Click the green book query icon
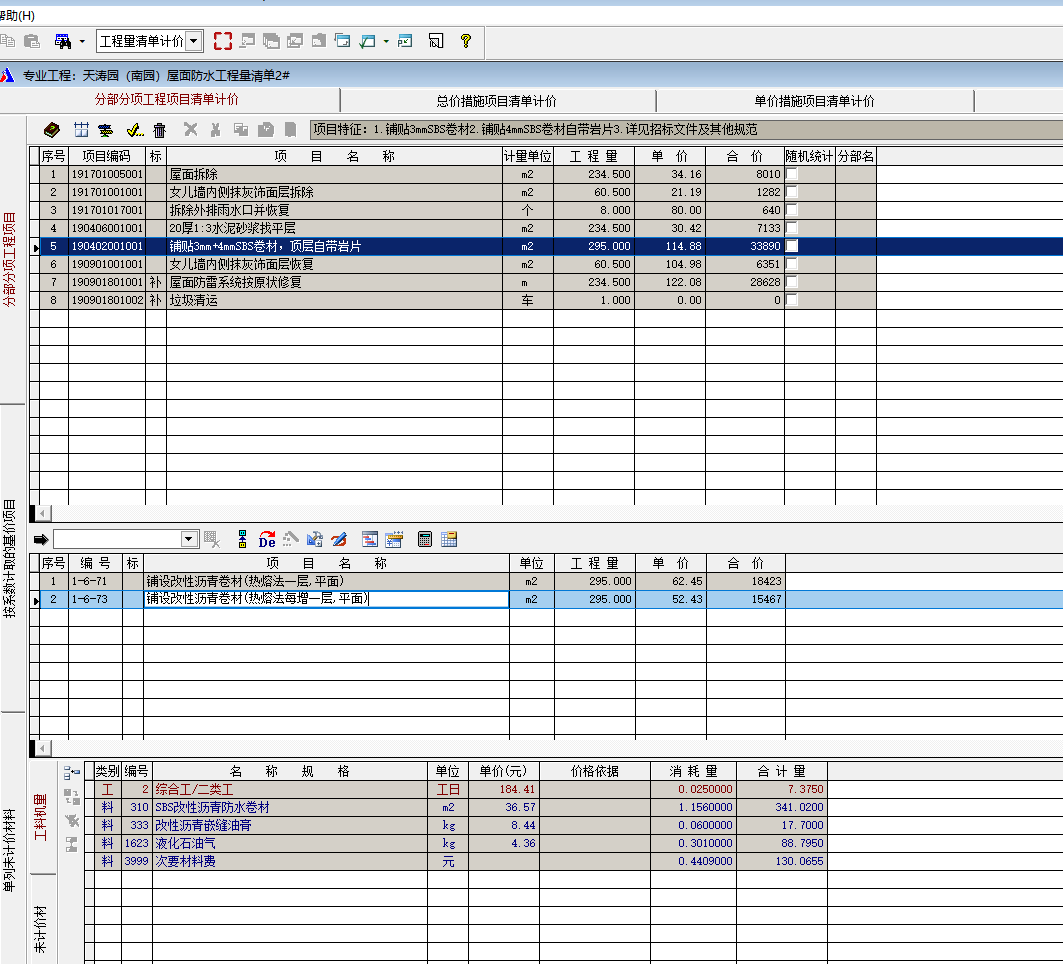The height and width of the screenshot is (964, 1063). pos(52,129)
